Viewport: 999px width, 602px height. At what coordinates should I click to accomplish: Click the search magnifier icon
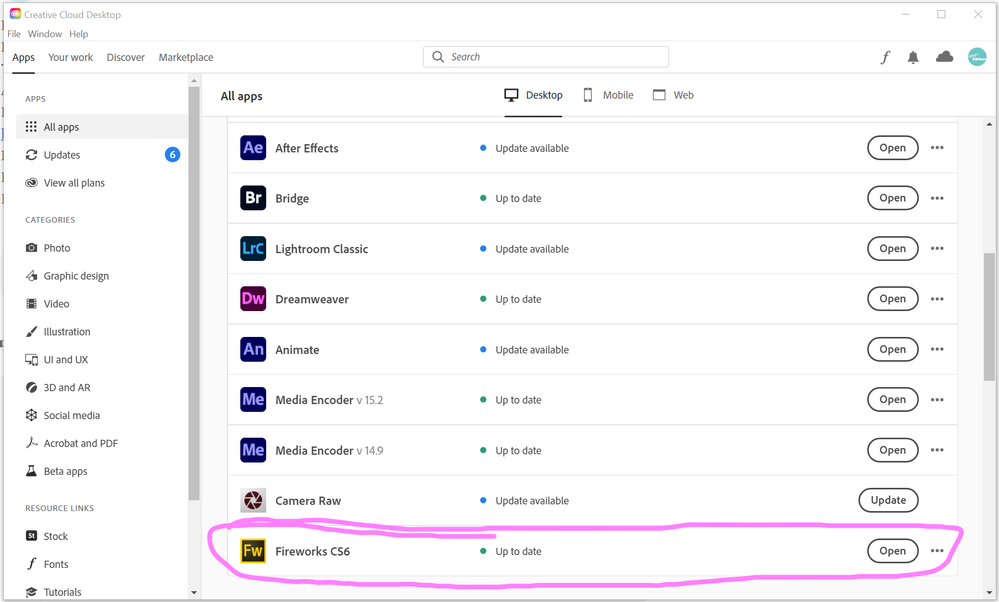438,57
